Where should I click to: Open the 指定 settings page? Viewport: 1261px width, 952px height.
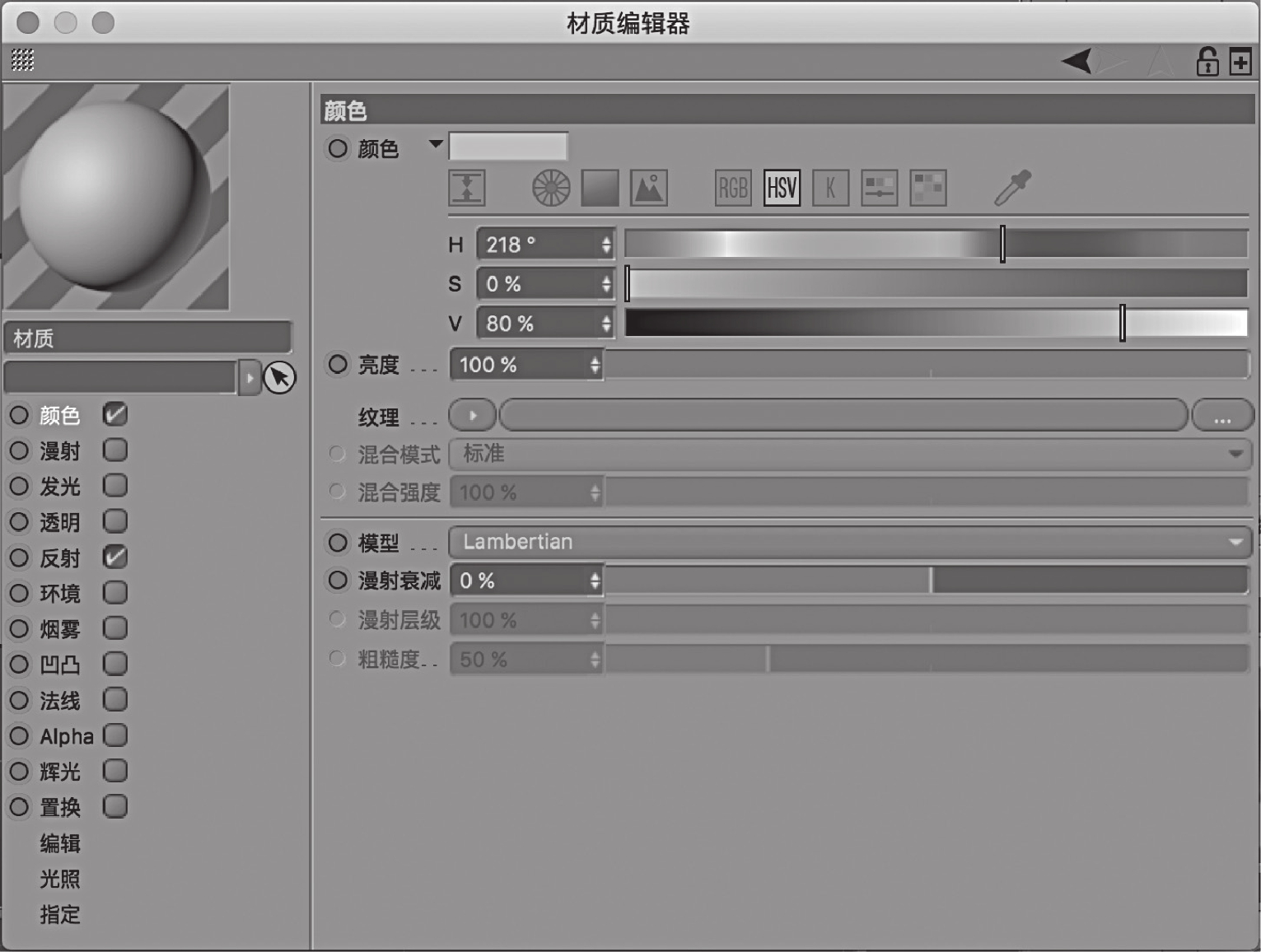point(60,914)
